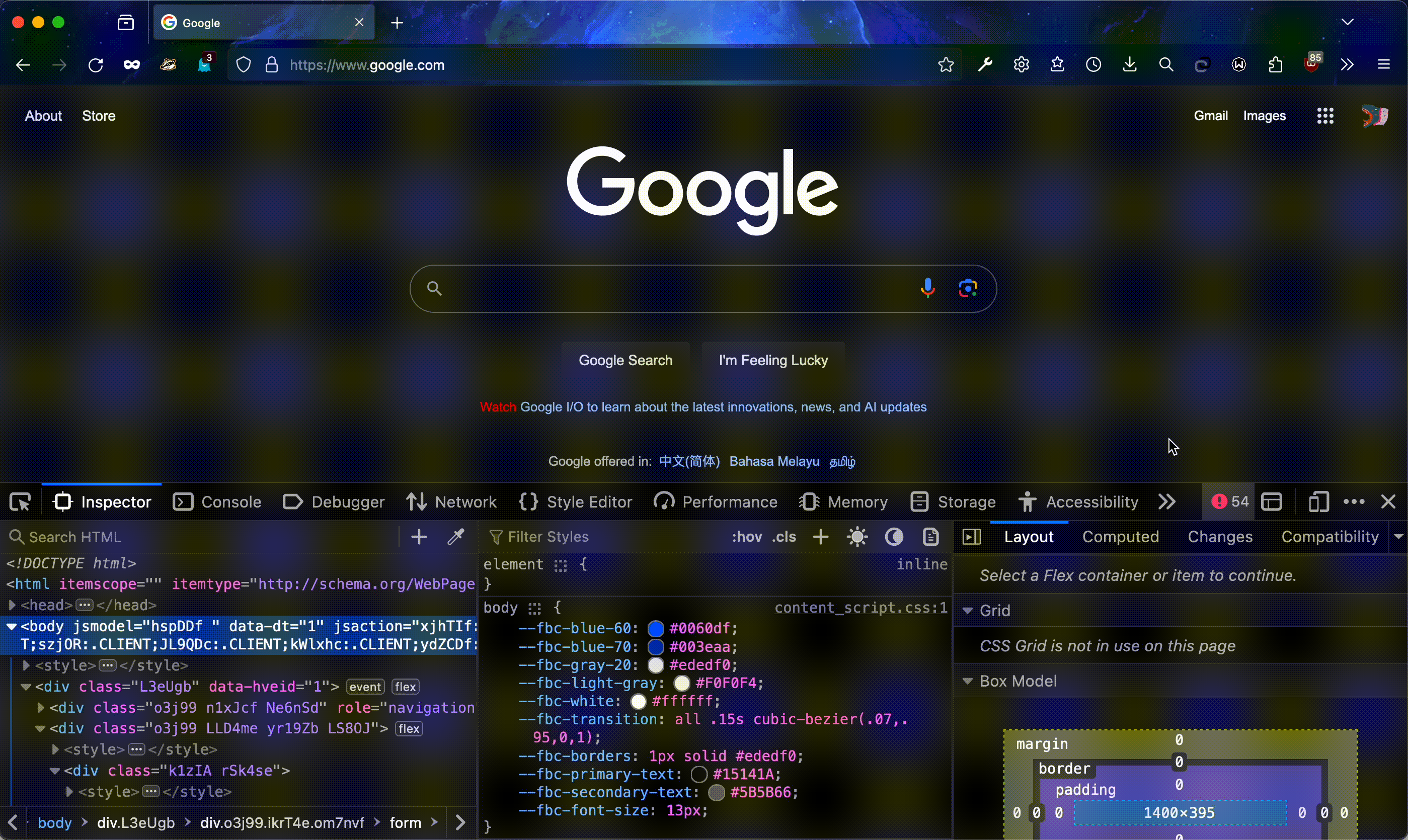Open the Images link

1264,116
